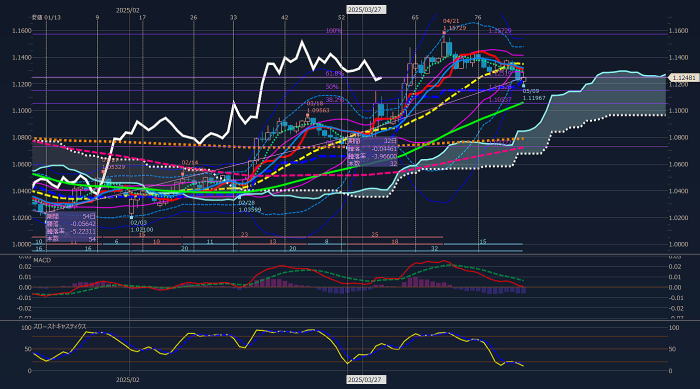This screenshot has width=700, height=389.
Task: Click the cycle bar count 25
Action: pyautogui.click(x=375, y=234)
